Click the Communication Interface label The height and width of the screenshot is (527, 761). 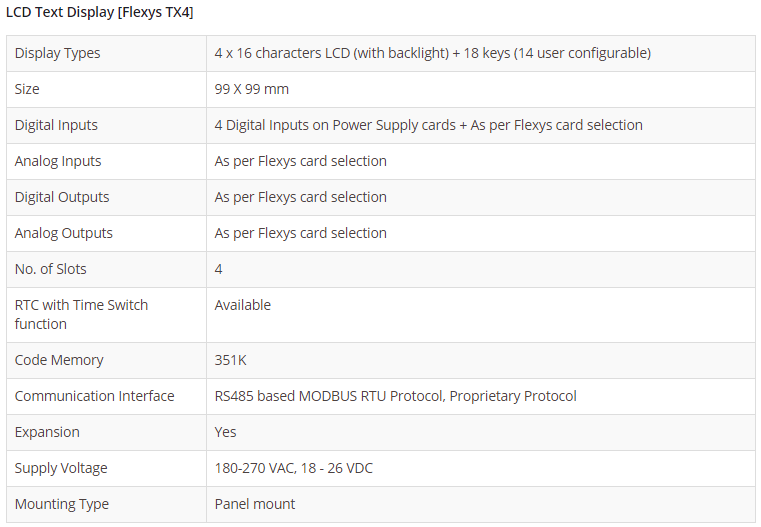tap(94, 396)
